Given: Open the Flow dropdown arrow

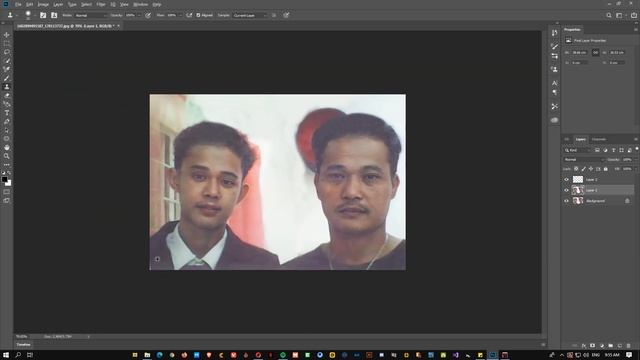Looking at the screenshot, I should pyautogui.click(x=180, y=15).
